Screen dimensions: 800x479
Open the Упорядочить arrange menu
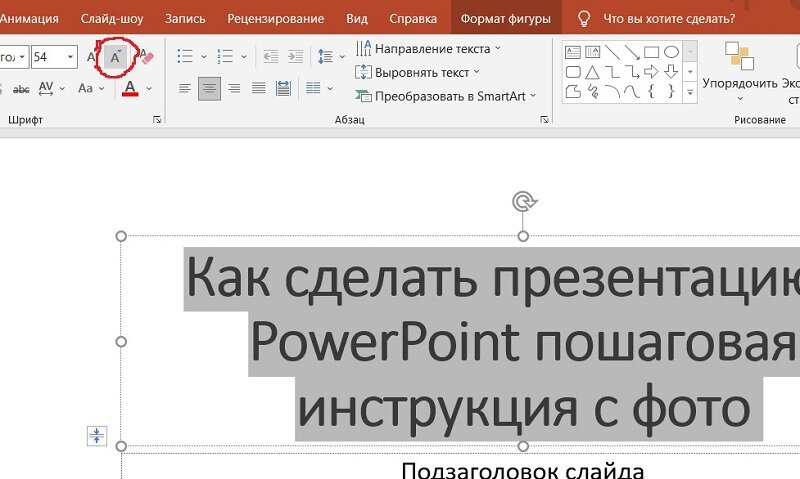[740, 70]
